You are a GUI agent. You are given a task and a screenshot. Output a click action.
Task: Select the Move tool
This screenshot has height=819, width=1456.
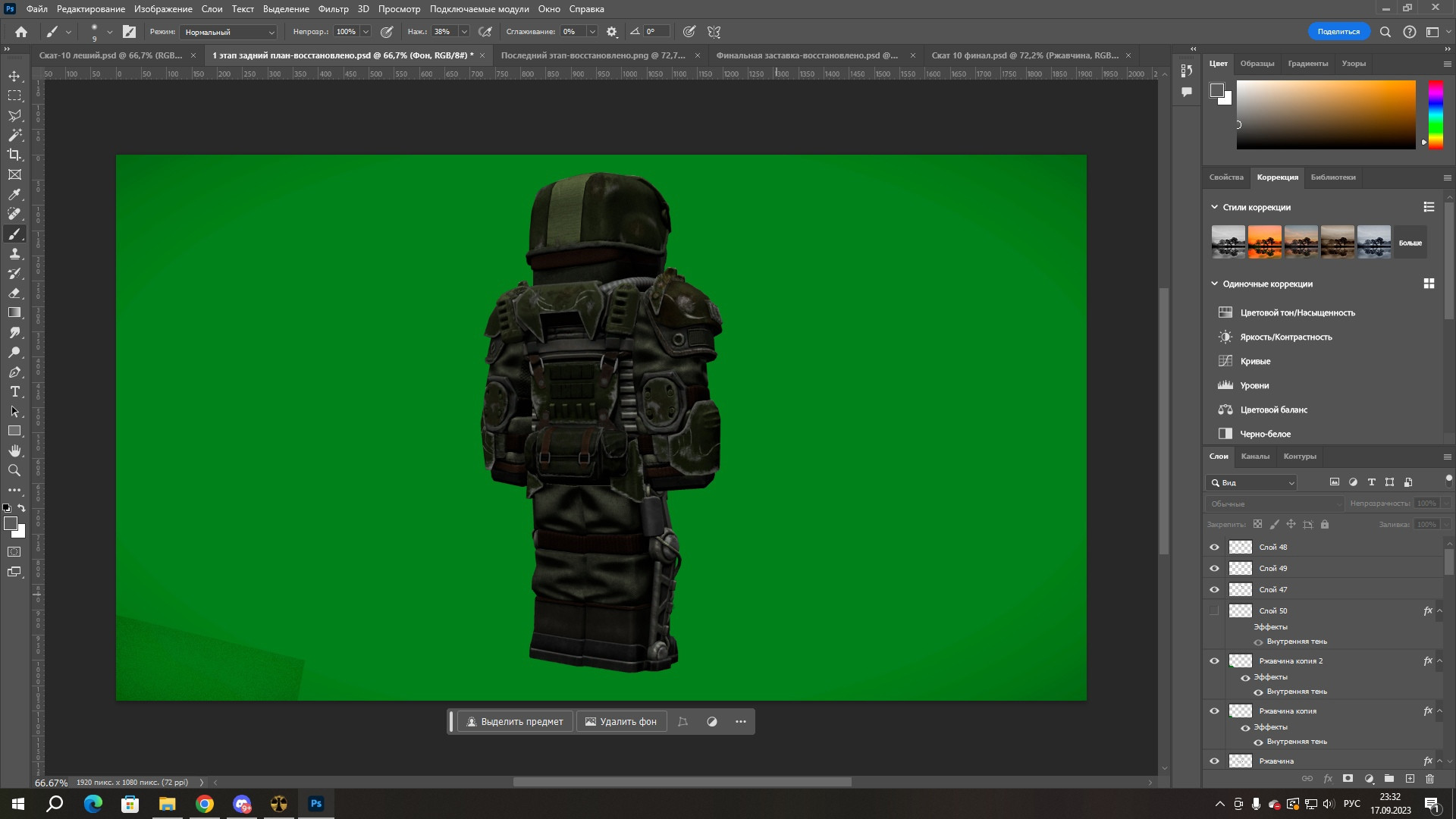point(14,77)
